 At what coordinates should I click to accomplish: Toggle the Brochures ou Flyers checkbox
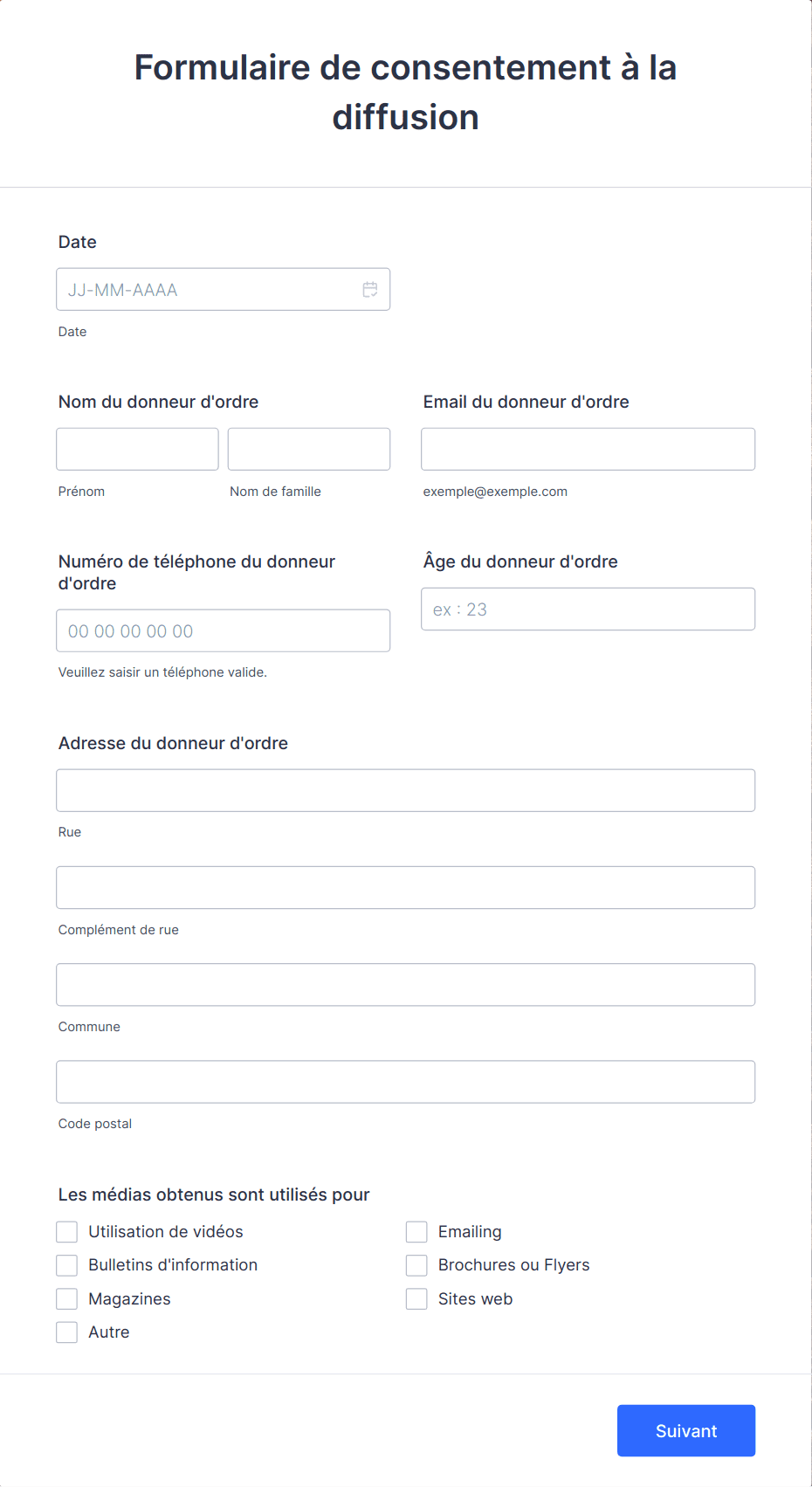tap(416, 1265)
